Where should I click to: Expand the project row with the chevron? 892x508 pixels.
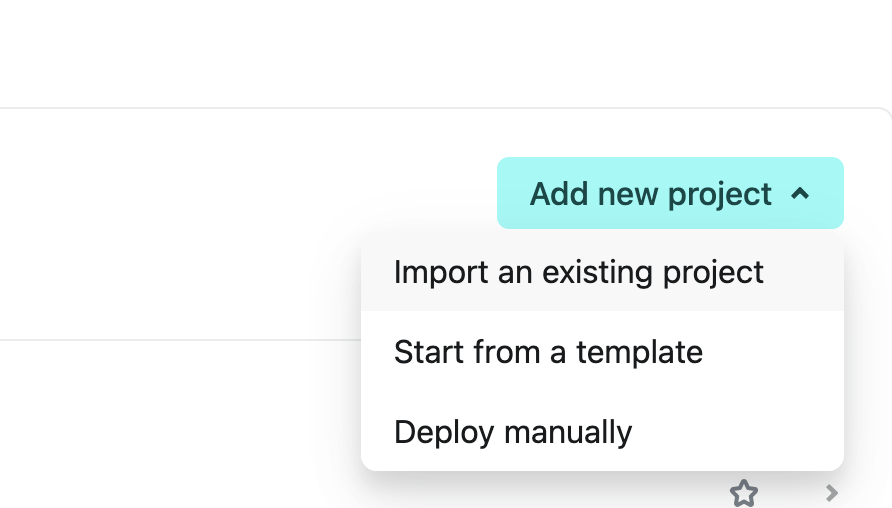click(x=832, y=493)
